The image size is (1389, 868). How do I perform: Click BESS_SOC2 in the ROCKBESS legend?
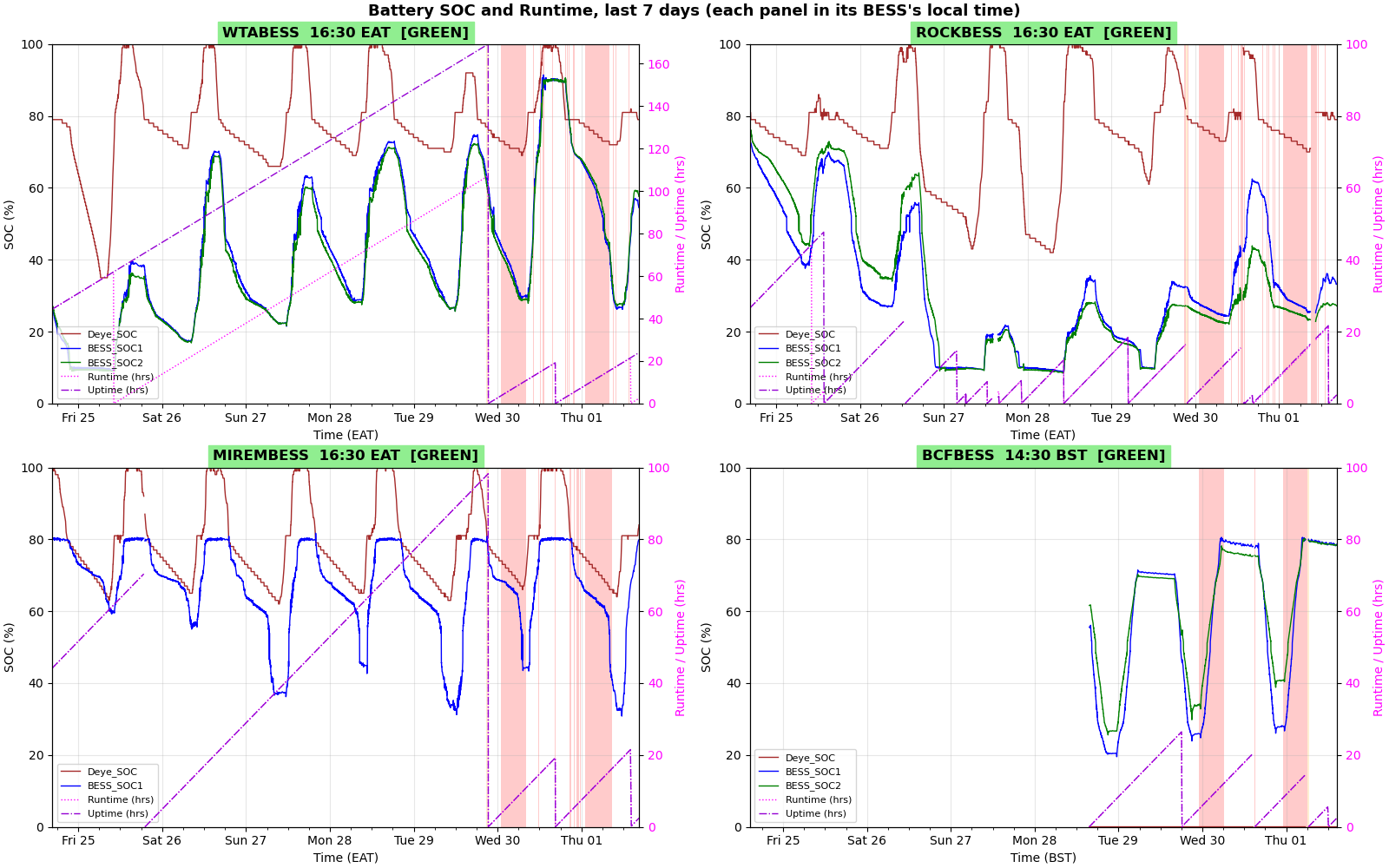(813, 363)
